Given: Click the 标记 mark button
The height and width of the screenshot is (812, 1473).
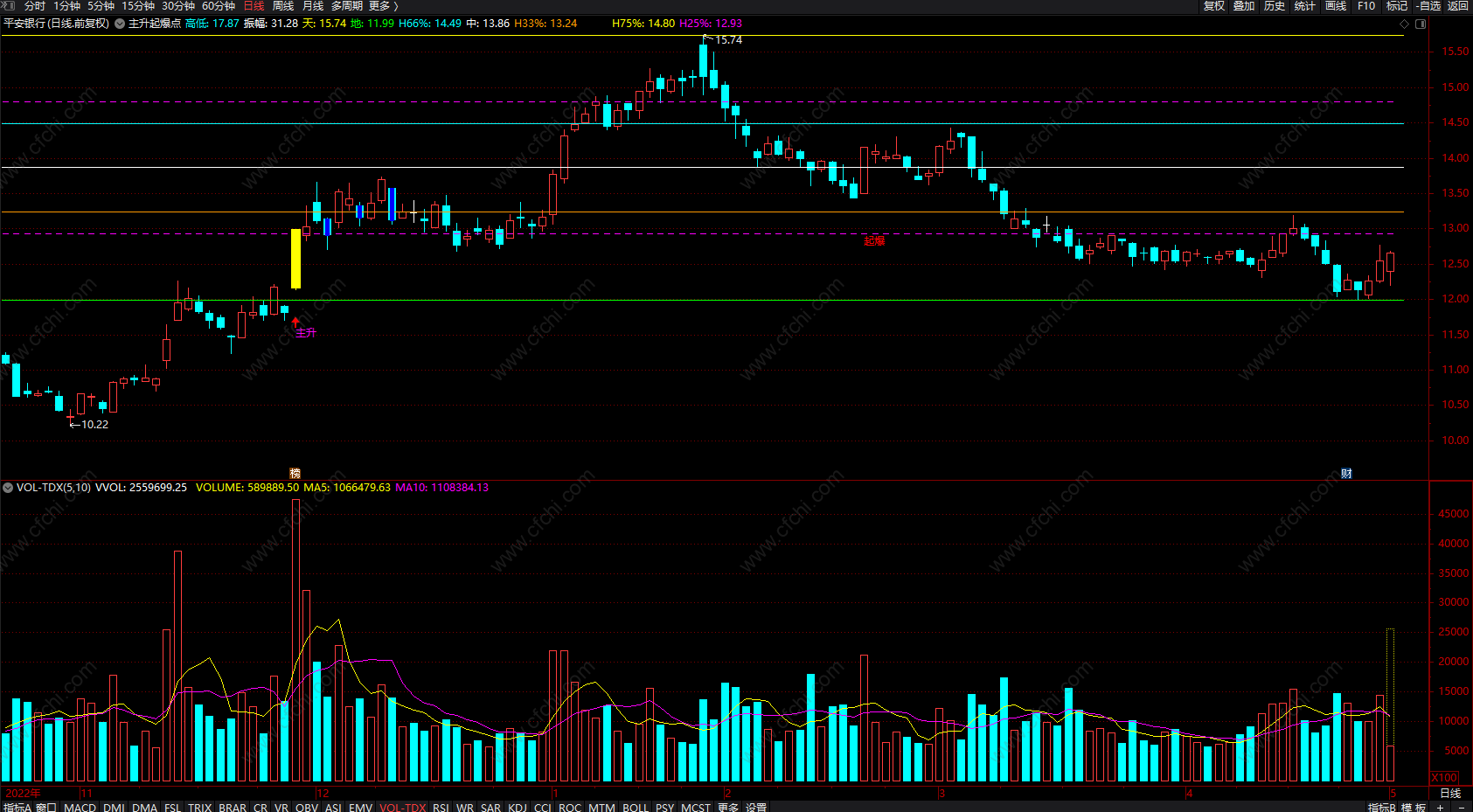Looking at the screenshot, I should (1397, 6).
